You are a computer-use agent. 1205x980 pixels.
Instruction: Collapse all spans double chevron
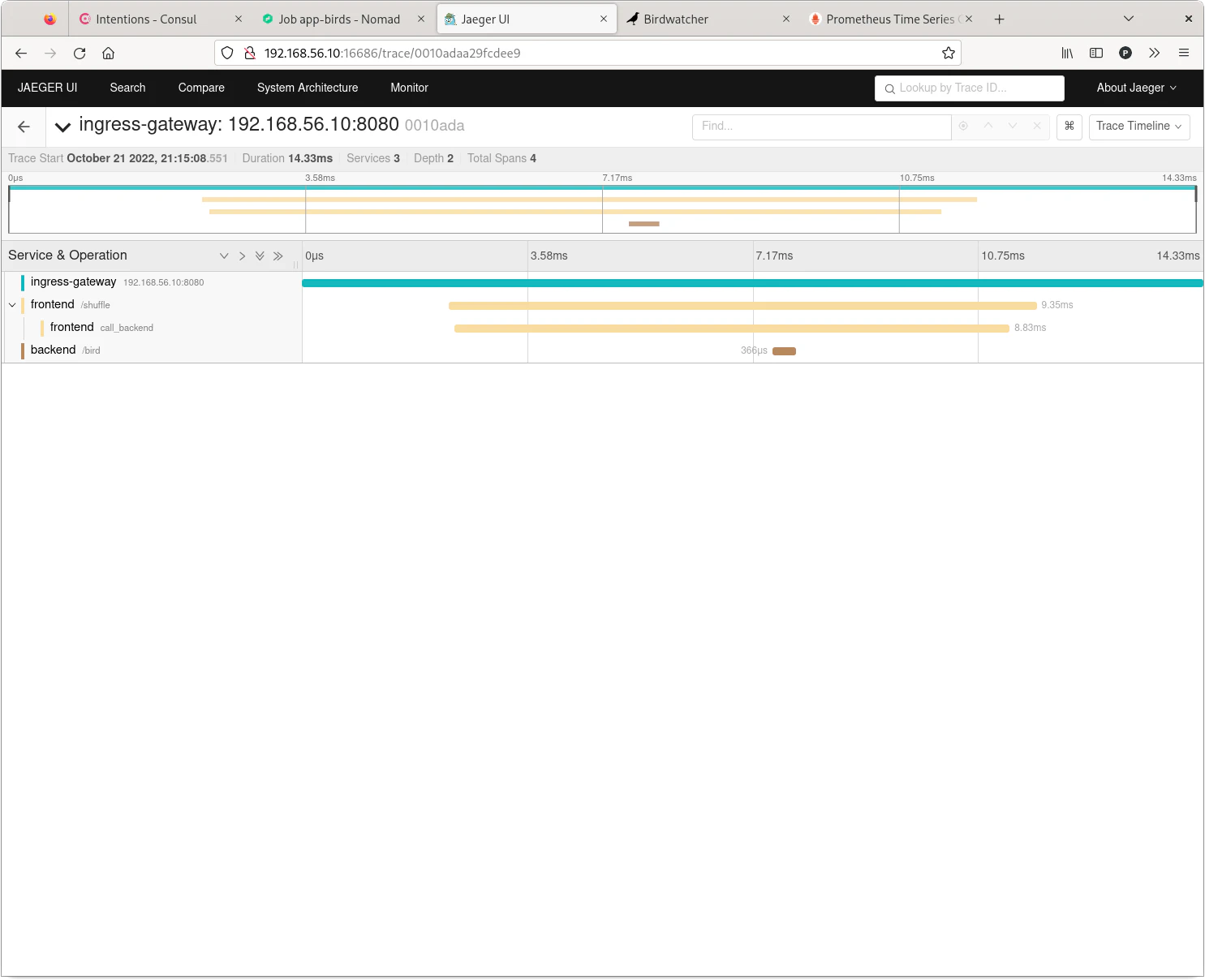(x=278, y=256)
